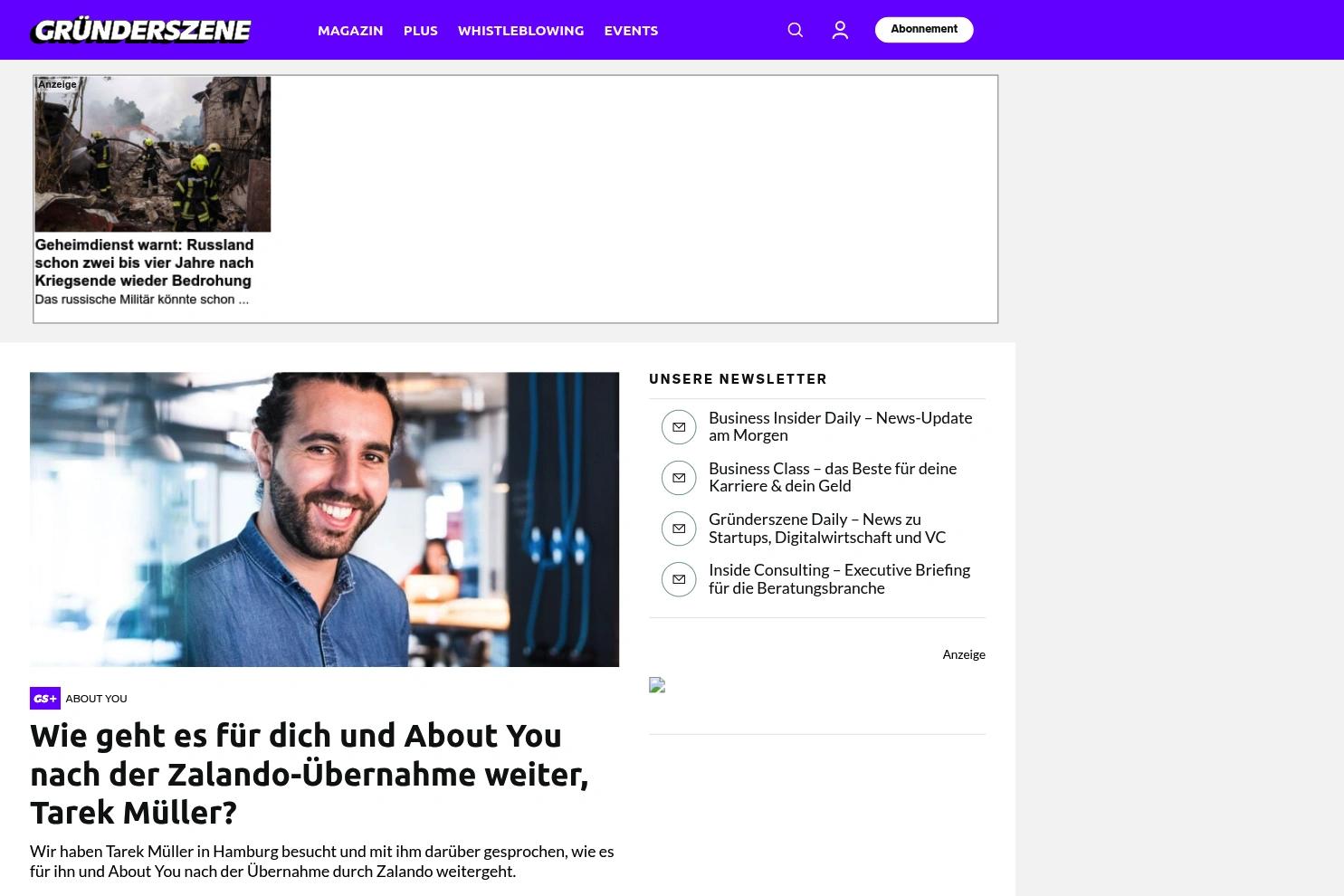
Task: Click the 'Das russische Militär könnte schon' text
Action: point(141,300)
